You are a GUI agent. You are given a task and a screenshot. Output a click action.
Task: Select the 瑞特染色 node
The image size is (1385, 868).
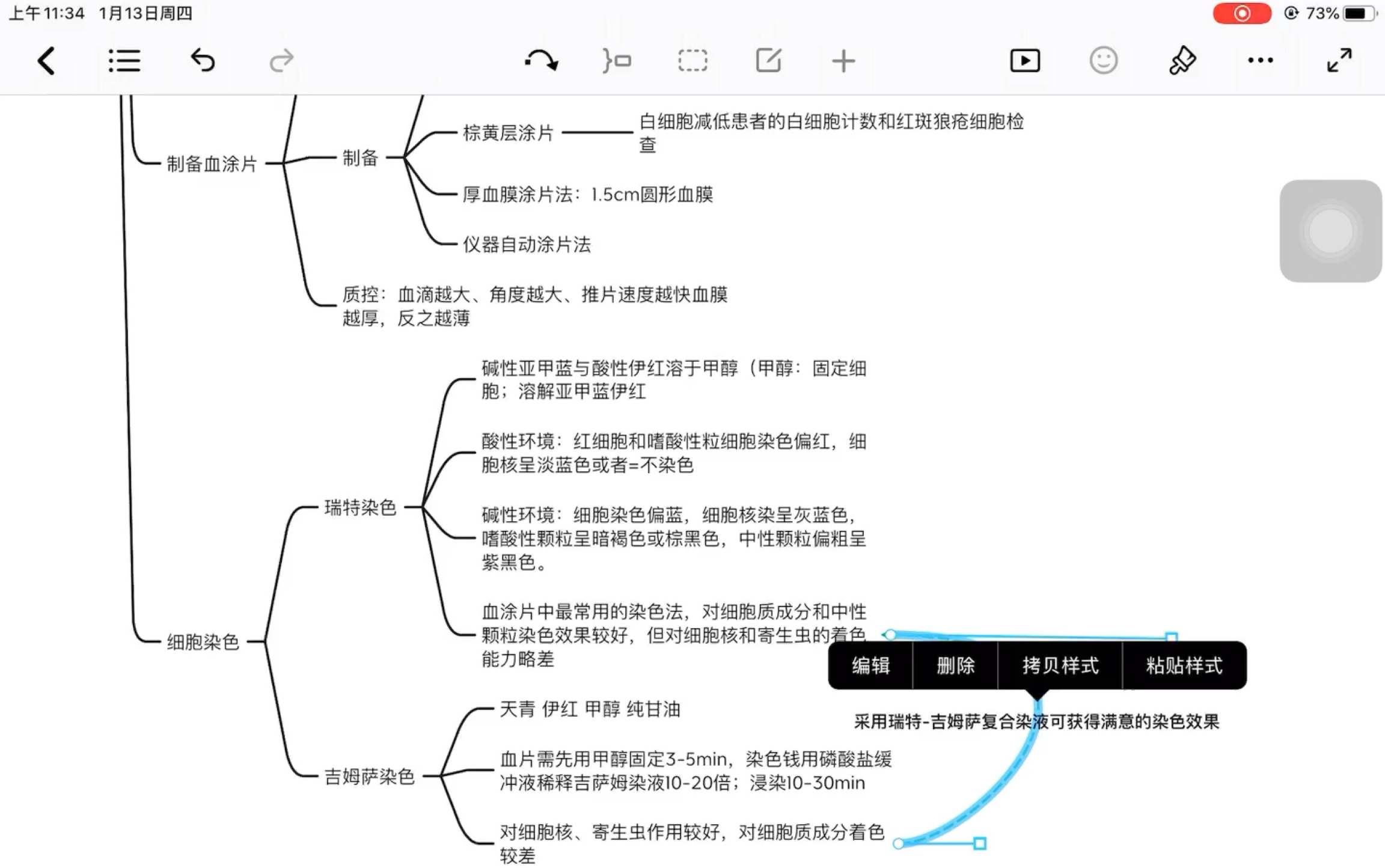360,507
